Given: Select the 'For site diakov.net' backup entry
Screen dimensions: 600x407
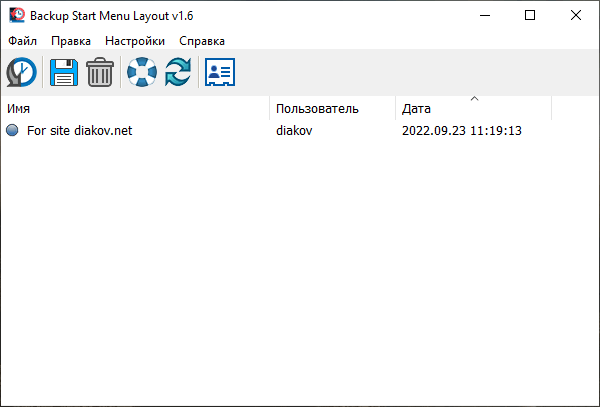Looking at the screenshot, I should pyautogui.click(x=79, y=130).
